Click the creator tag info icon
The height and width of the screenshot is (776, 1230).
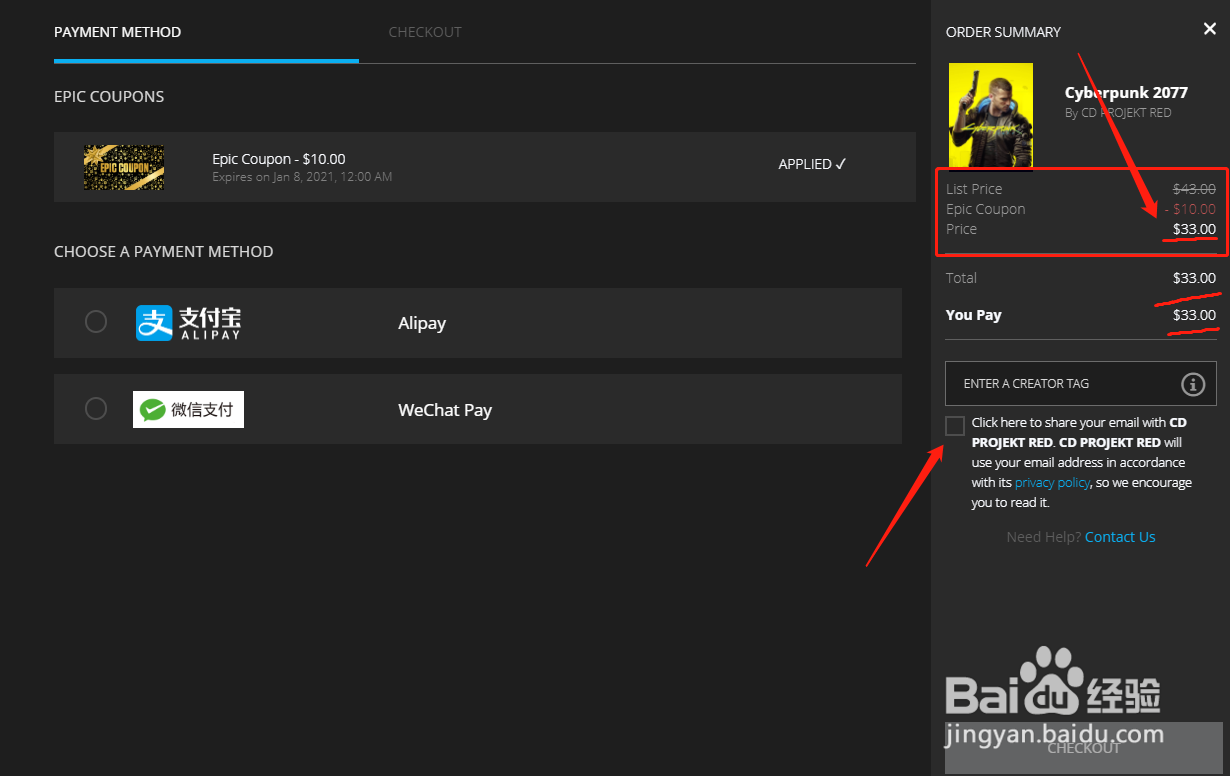coord(1193,384)
